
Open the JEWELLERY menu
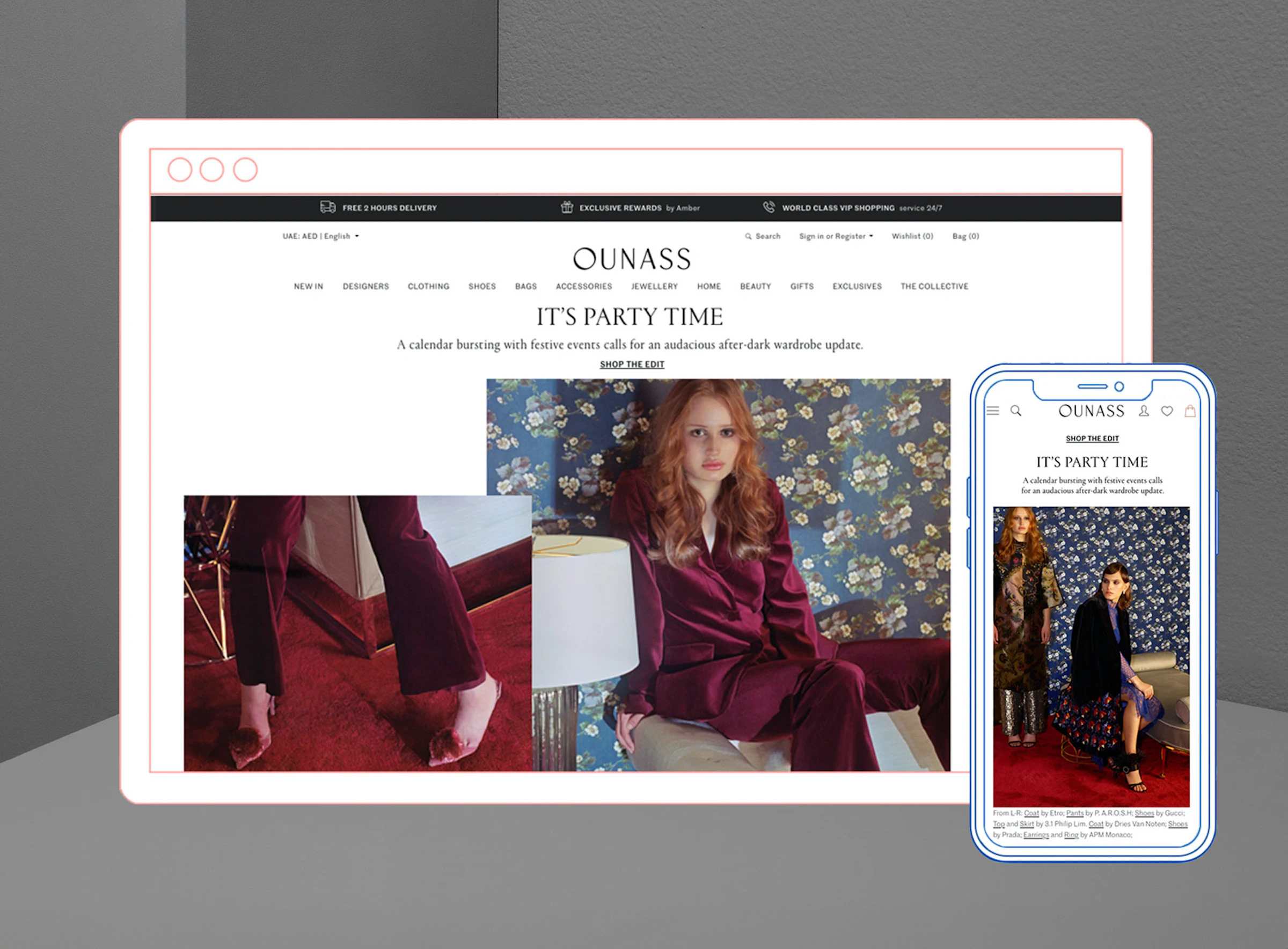(x=655, y=286)
